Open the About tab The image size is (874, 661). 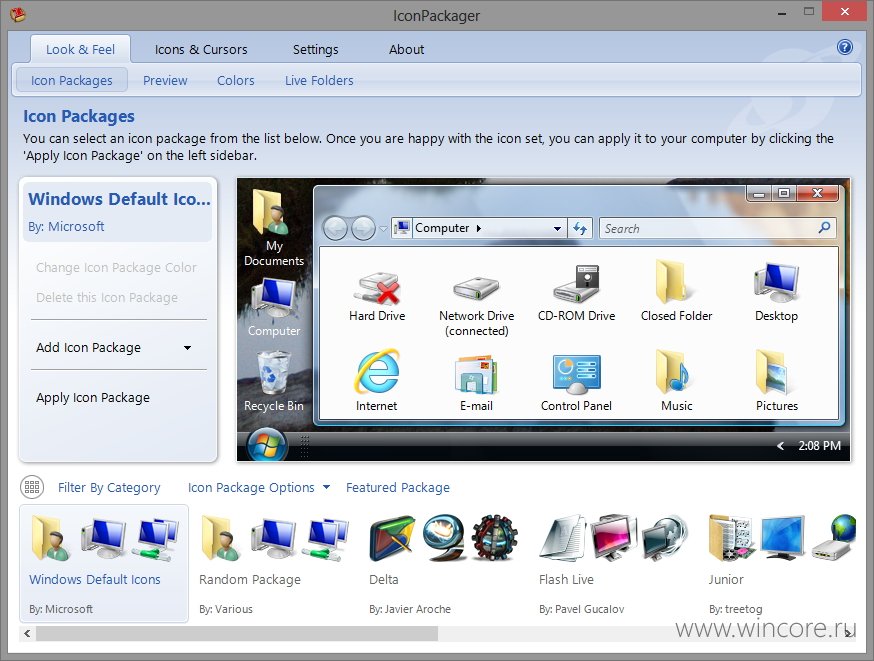coord(406,49)
